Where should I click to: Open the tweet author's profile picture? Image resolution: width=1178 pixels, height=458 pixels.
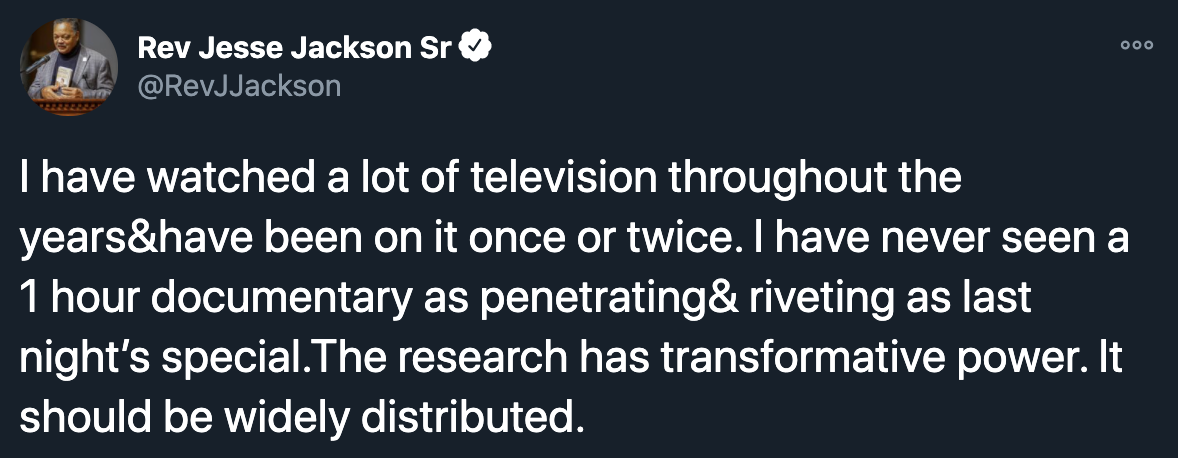click(x=68, y=68)
